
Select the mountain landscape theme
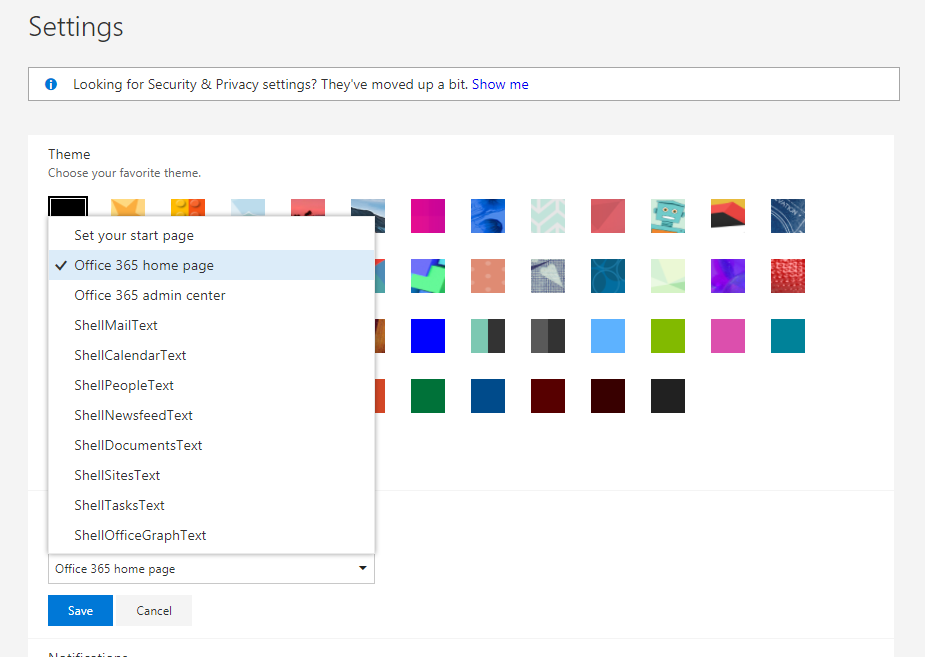click(x=368, y=216)
